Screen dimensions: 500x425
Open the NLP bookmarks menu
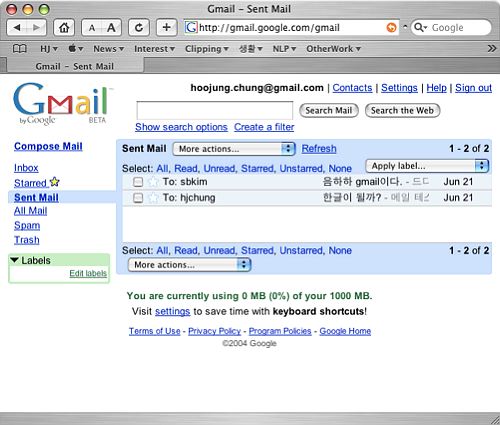284,49
